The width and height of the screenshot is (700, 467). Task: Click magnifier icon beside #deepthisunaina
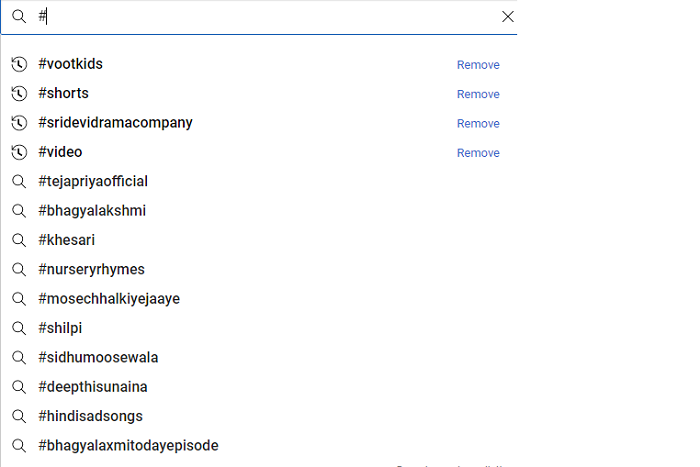[x=19, y=387]
